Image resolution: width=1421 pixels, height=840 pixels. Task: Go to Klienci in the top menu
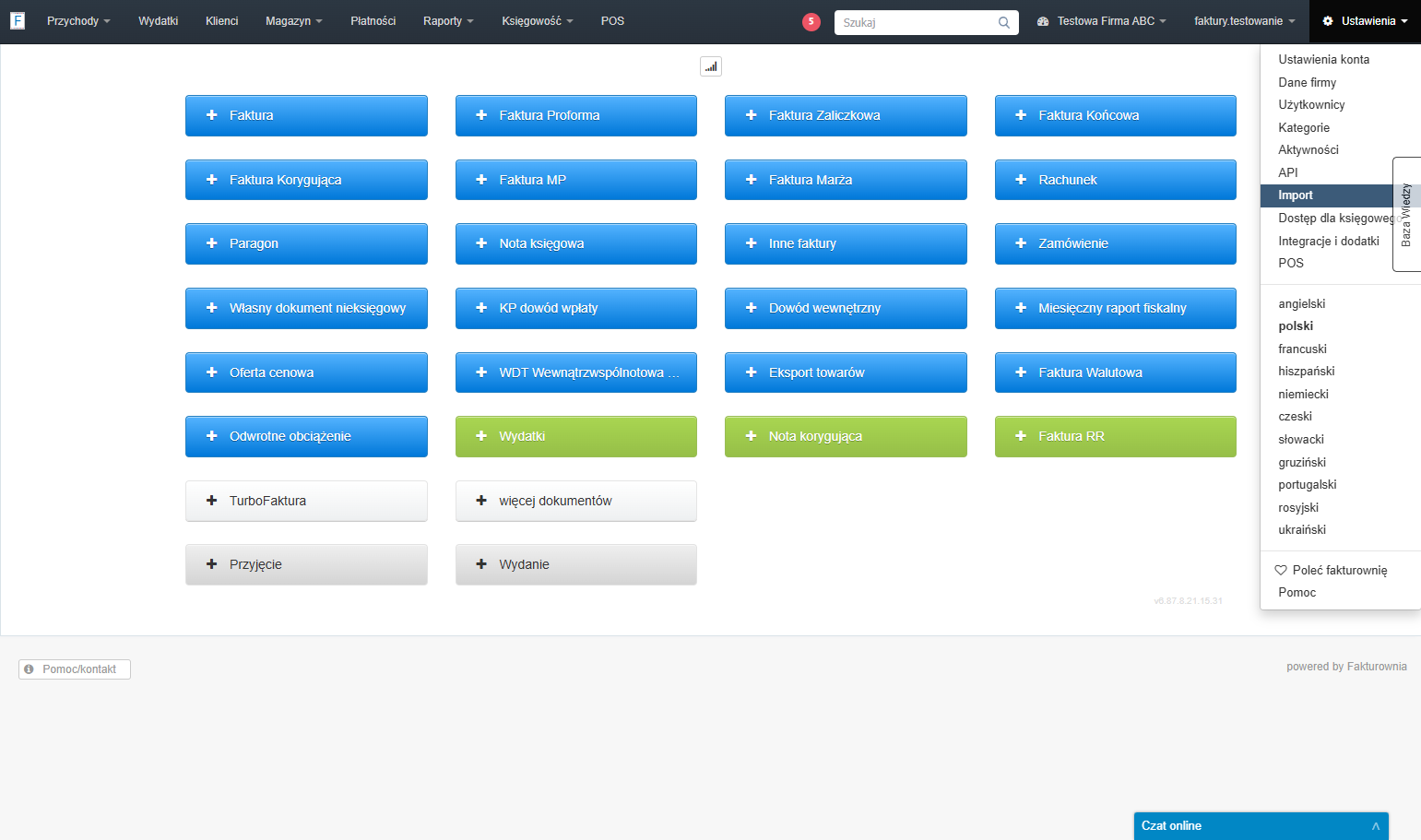tap(221, 21)
